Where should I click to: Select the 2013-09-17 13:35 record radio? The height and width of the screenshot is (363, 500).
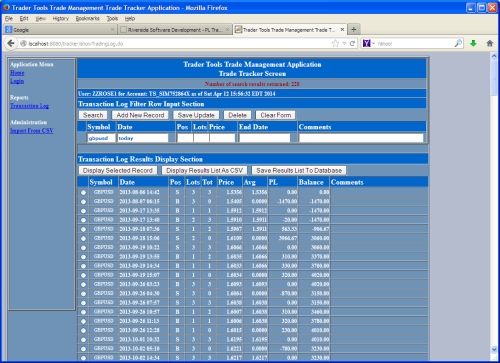coord(83,211)
